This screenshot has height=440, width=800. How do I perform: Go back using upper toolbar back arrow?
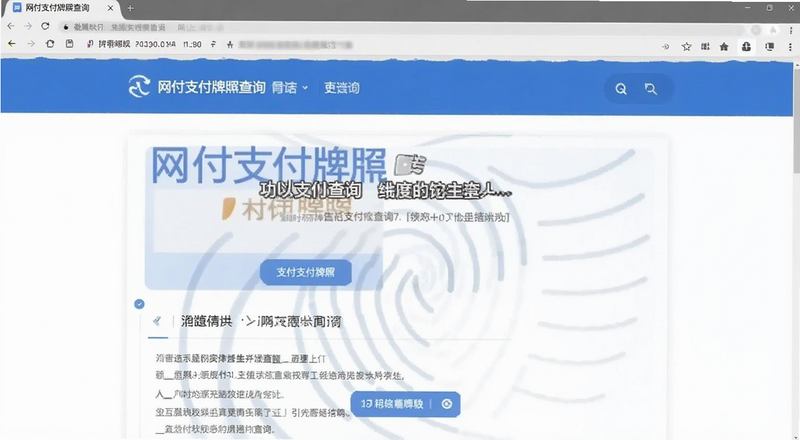point(11,26)
